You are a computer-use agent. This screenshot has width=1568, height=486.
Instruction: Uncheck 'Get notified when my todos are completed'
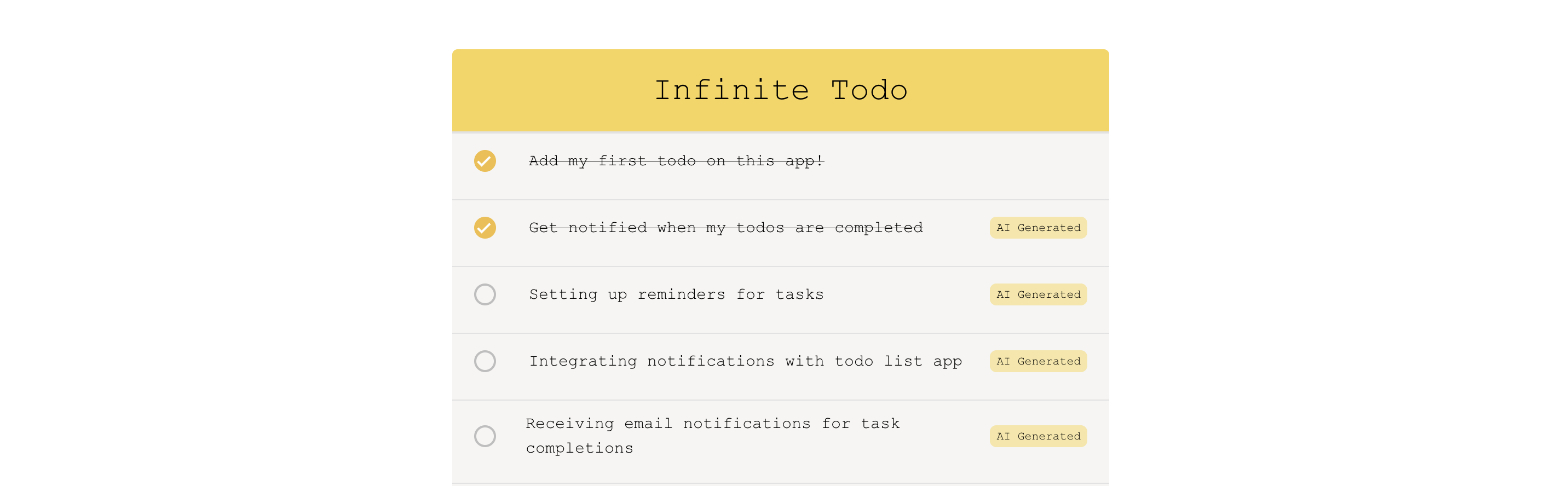485,228
